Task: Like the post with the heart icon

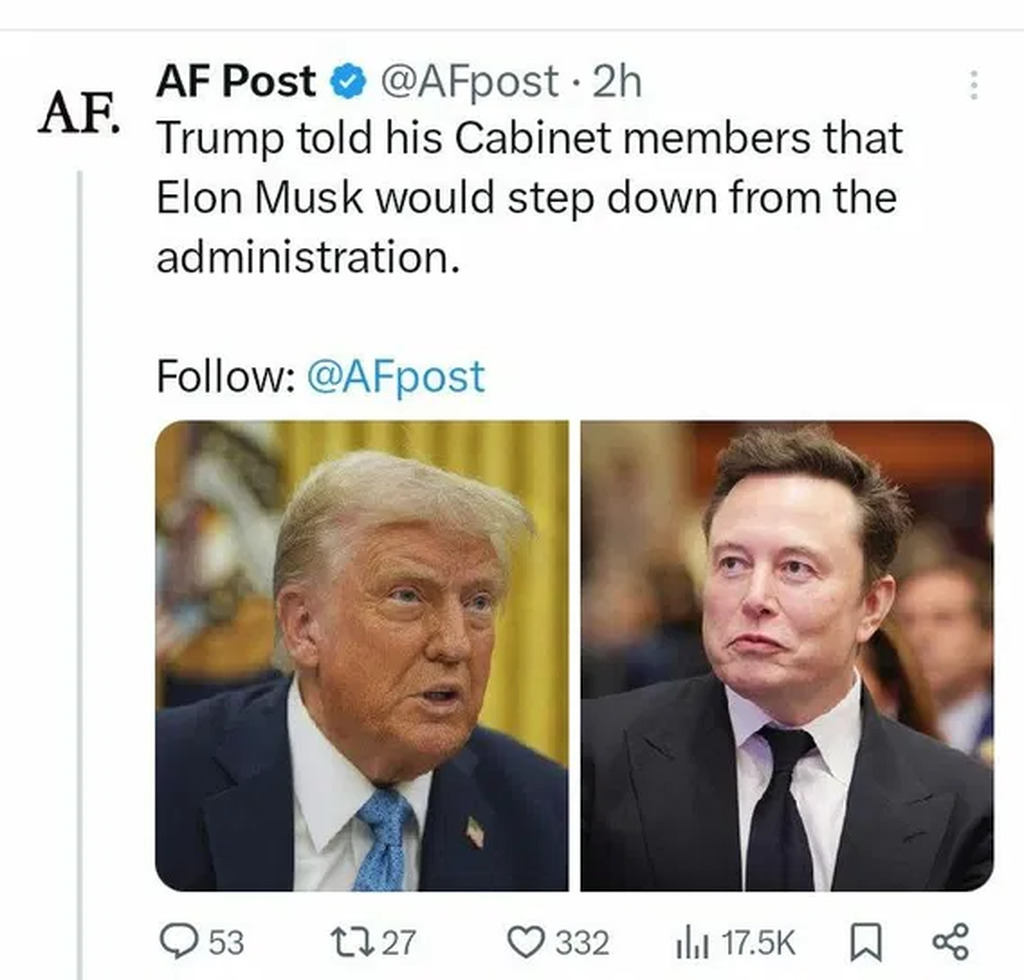Action: 525,941
